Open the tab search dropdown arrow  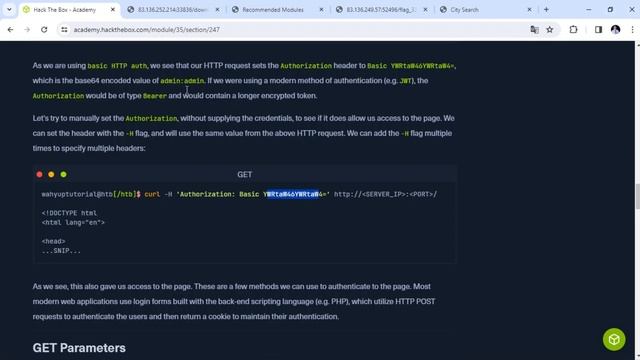coord(9,9)
